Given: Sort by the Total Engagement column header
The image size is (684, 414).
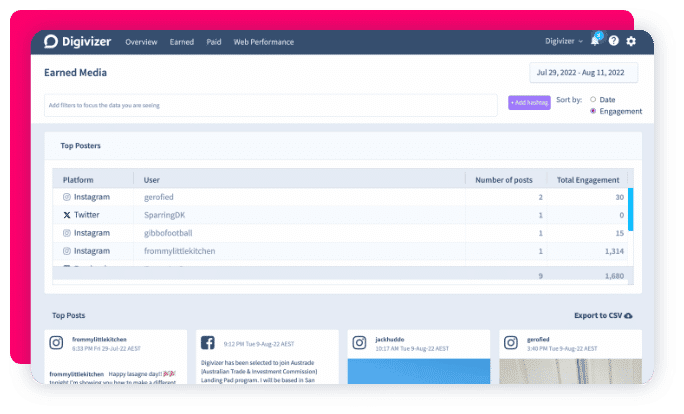Looking at the screenshot, I should (x=588, y=180).
